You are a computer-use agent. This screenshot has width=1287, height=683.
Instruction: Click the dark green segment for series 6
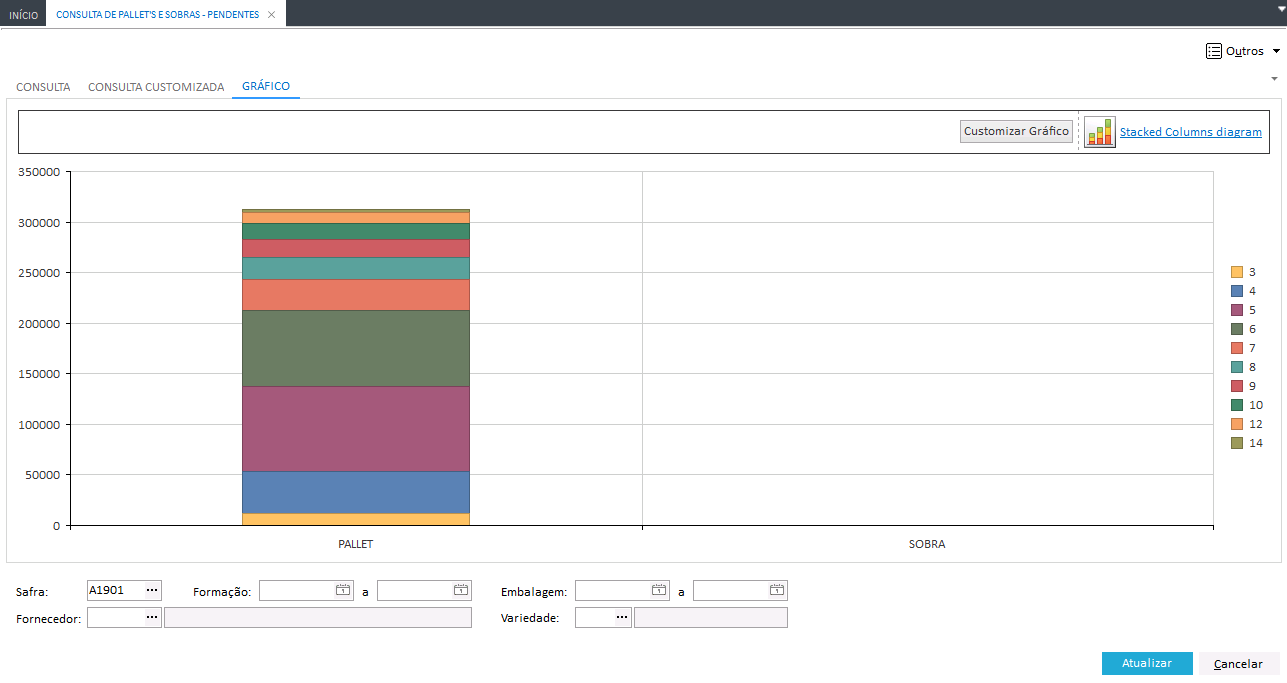(356, 348)
